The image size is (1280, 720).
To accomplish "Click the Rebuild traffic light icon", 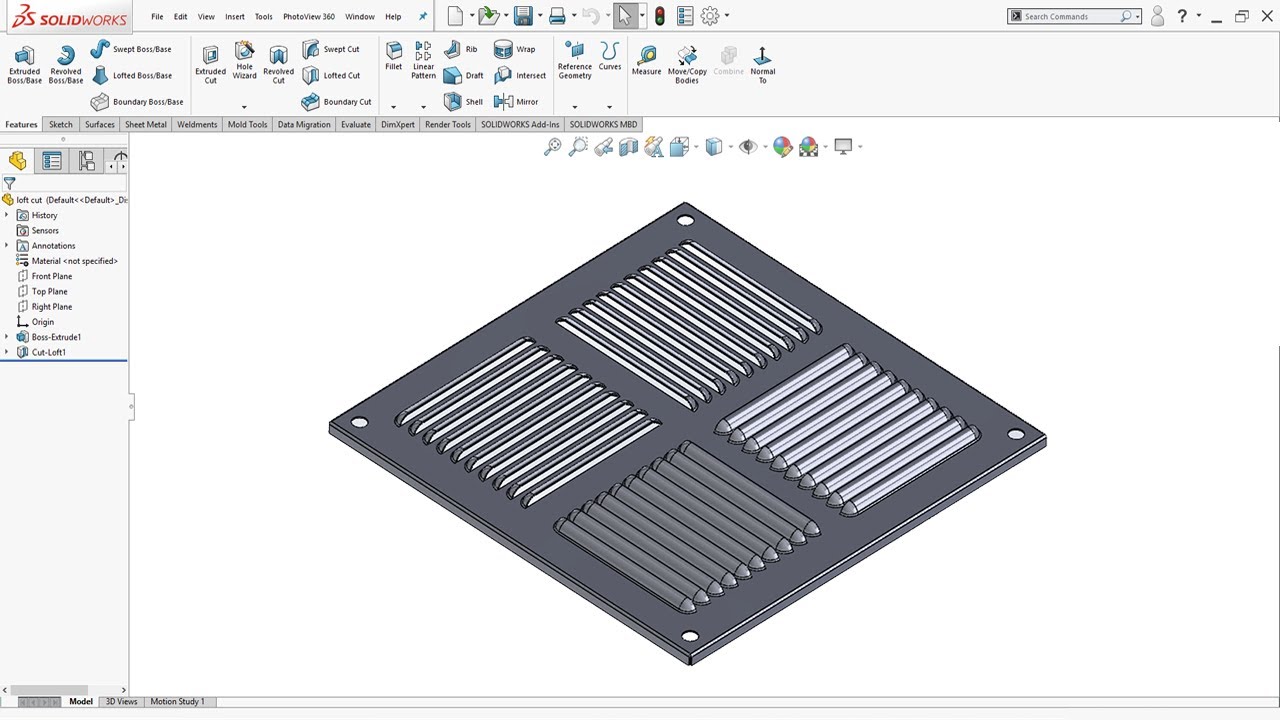I will 660,16.
